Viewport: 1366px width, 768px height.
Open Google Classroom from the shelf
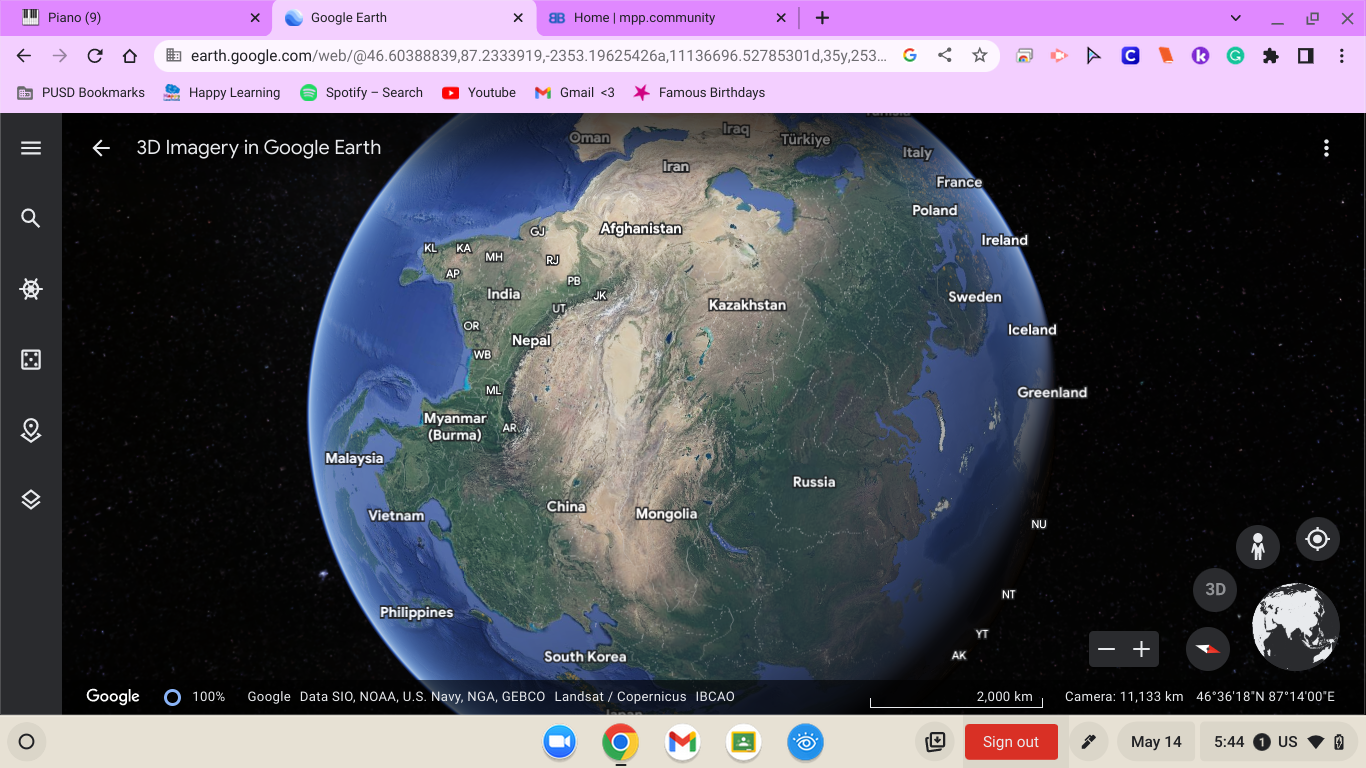click(x=743, y=742)
